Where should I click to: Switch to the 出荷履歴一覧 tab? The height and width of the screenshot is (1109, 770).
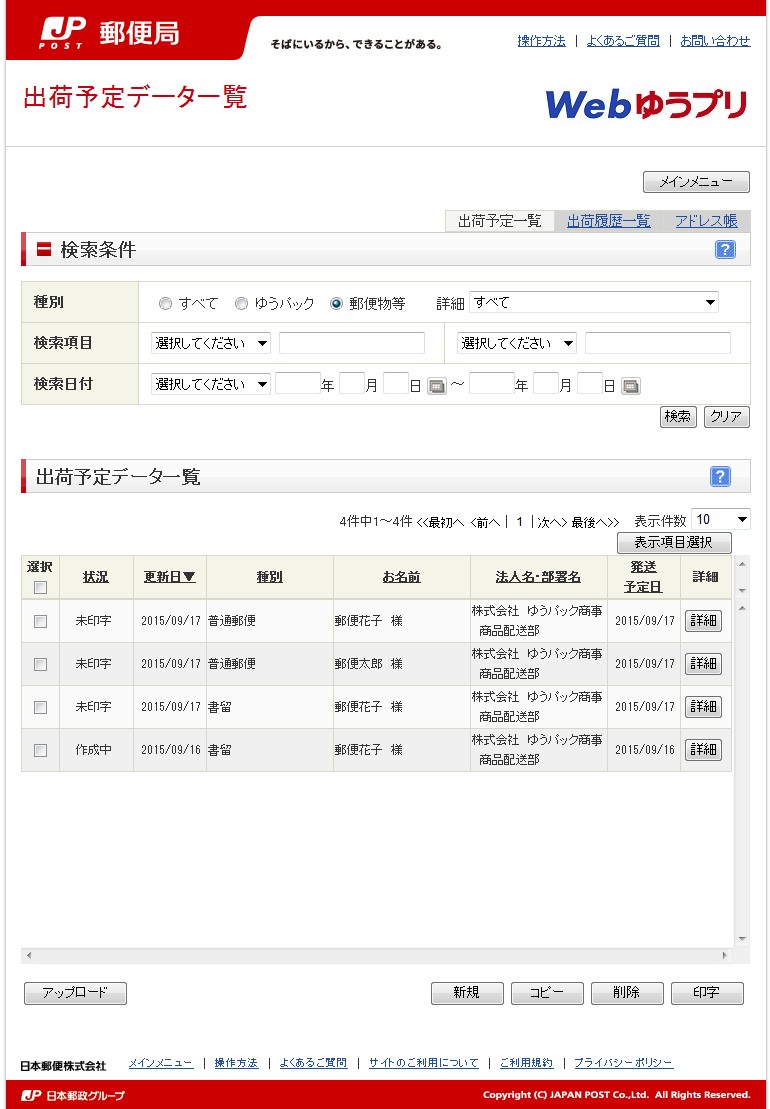click(x=608, y=221)
